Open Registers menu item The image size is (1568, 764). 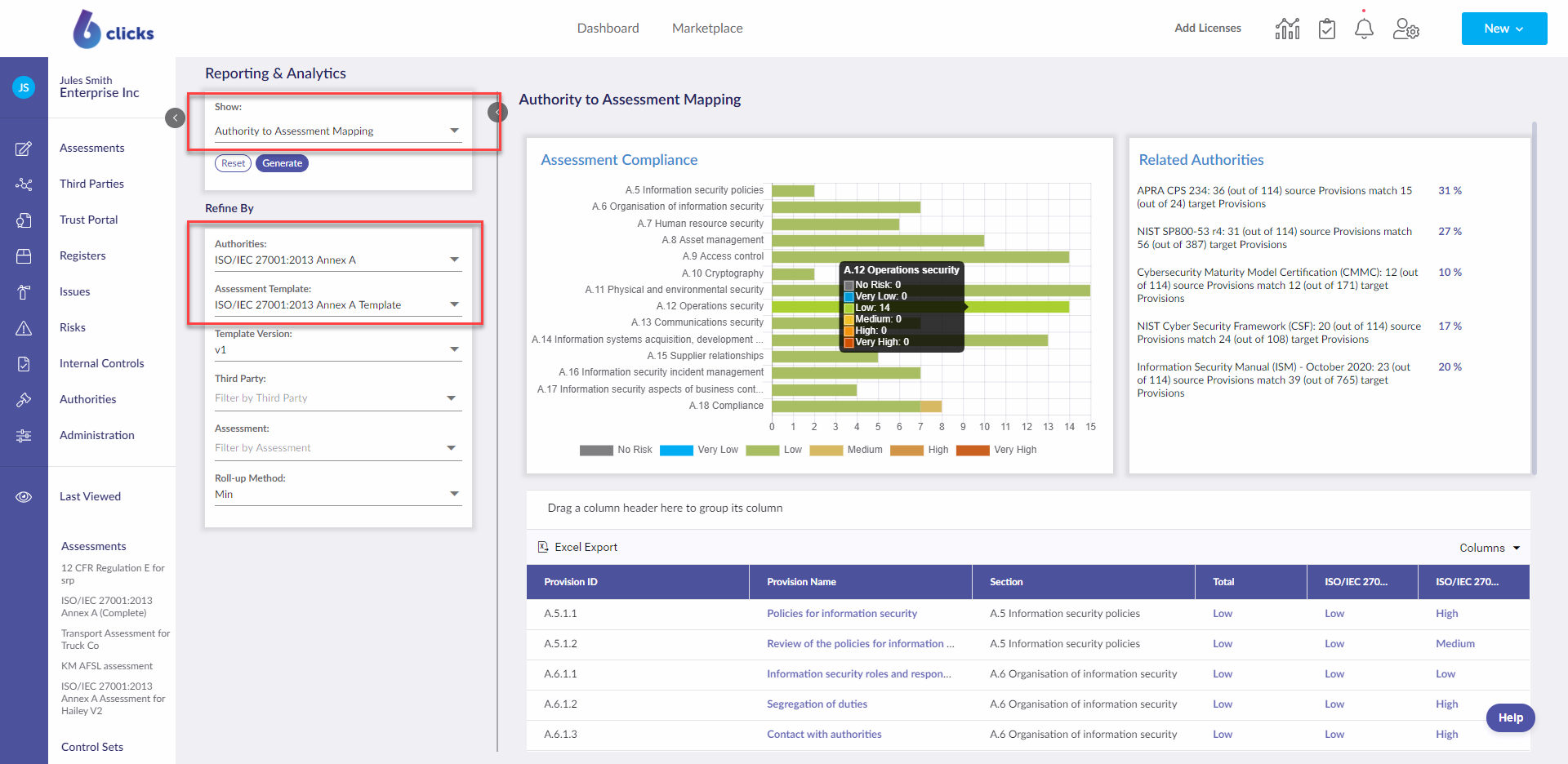[x=82, y=256]
